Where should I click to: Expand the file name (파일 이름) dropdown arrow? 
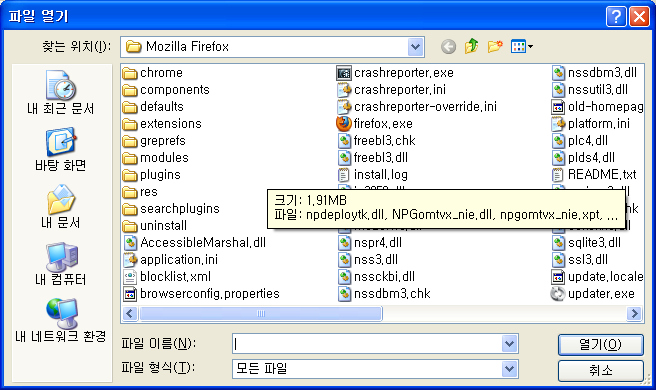[x=509, y=344]
